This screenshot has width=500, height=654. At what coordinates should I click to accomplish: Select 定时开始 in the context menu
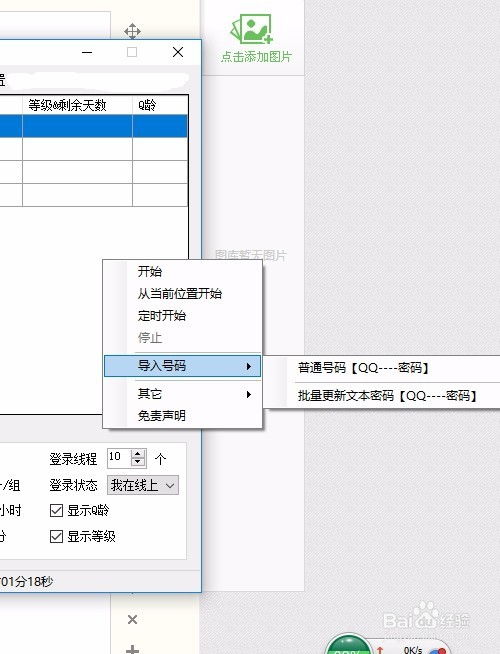tap(182, 316)
